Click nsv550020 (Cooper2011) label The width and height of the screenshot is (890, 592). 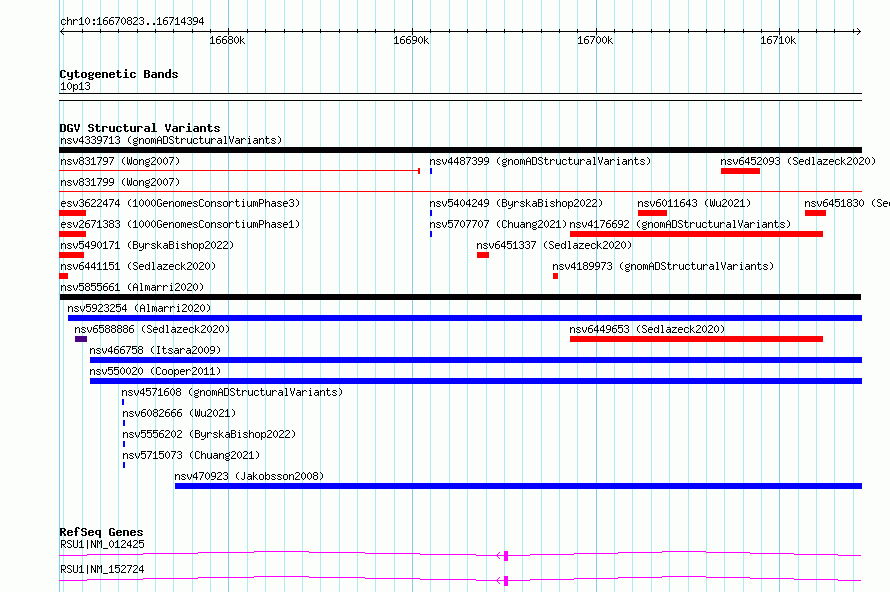pos(155,371)
